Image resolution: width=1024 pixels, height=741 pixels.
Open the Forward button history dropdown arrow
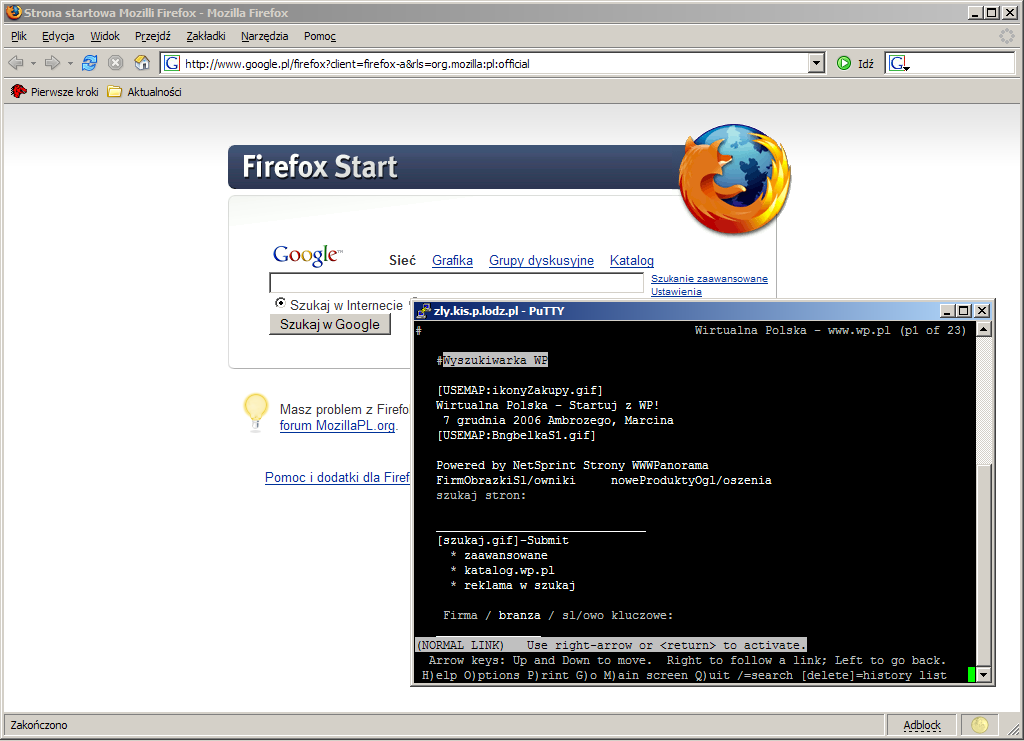(x=70, y=63)
